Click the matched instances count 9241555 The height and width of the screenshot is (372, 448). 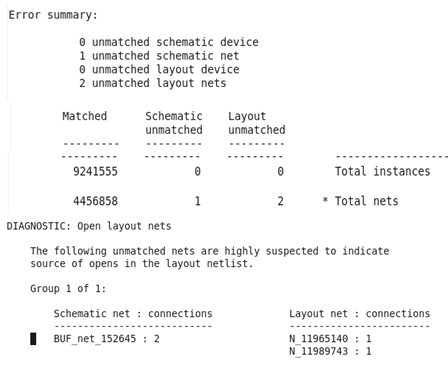(x=95, y=172)
